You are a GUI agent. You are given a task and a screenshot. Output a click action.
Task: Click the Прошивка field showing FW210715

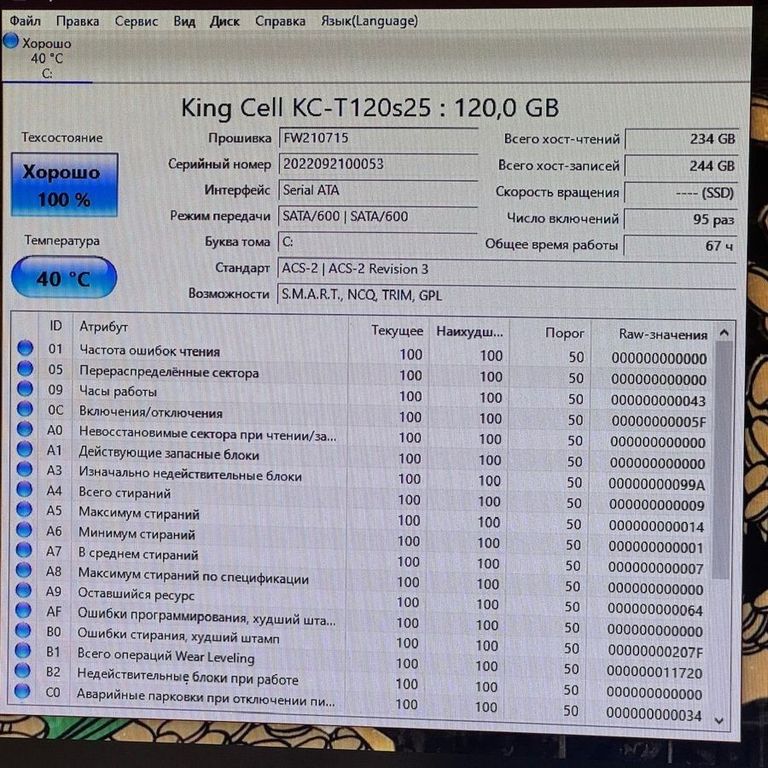click(x=378, y=138)
